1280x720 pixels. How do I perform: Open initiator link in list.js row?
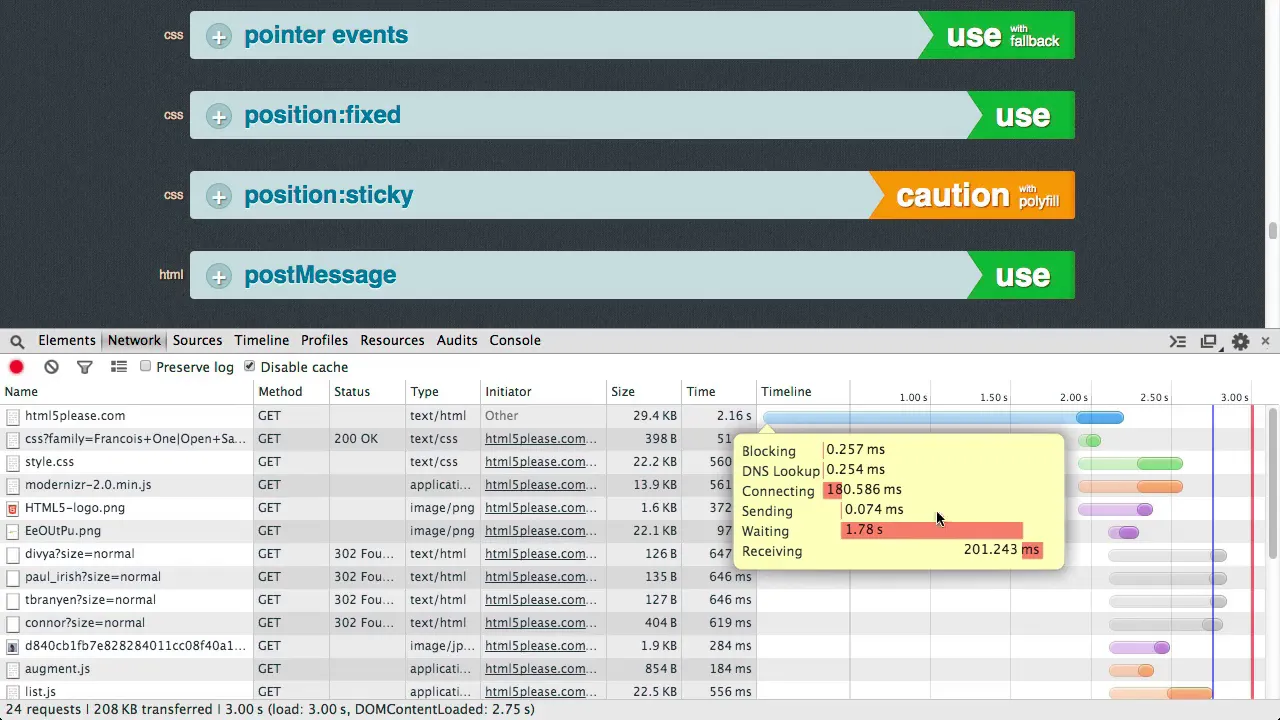tap(541, 692)
